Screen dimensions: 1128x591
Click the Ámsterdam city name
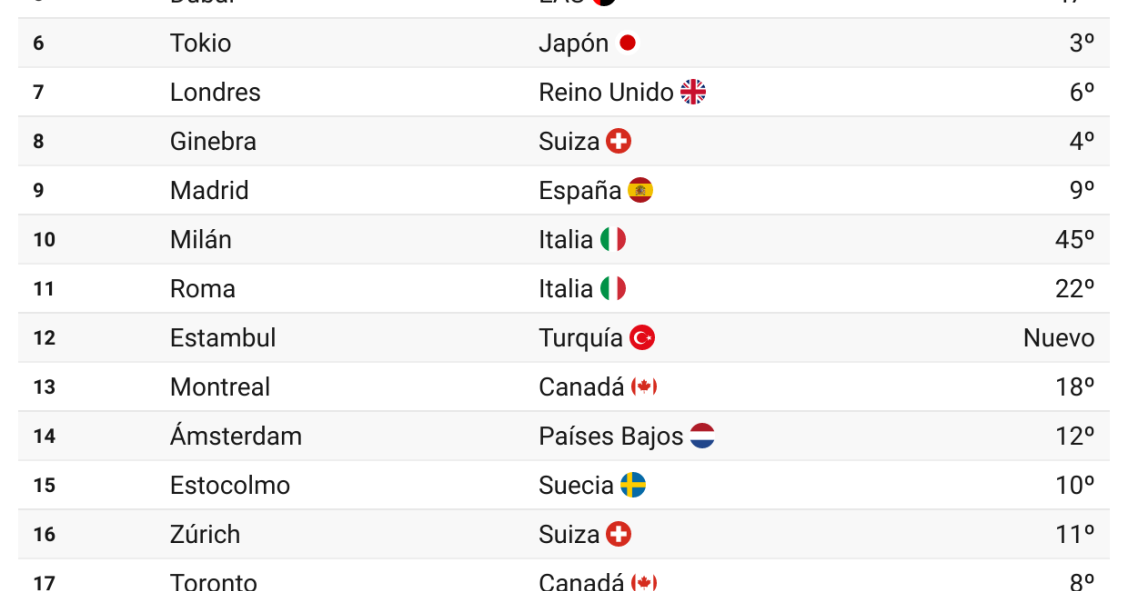coord(236,436)
